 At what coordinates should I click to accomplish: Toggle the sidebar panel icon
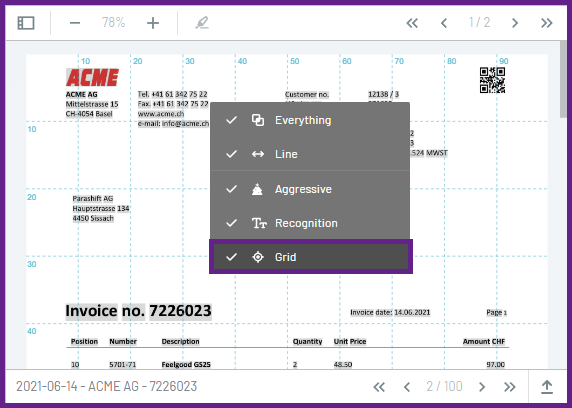click(x=26, y=23)
